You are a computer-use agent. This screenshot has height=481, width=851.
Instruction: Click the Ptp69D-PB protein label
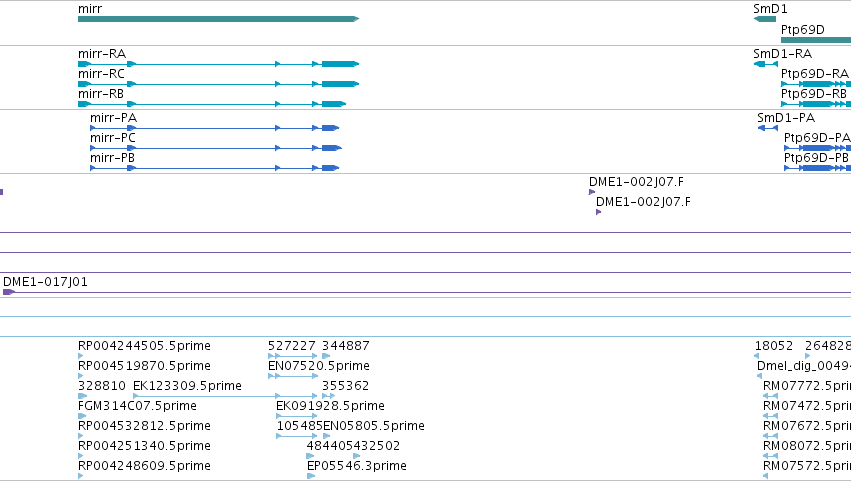tap(817, 158)
